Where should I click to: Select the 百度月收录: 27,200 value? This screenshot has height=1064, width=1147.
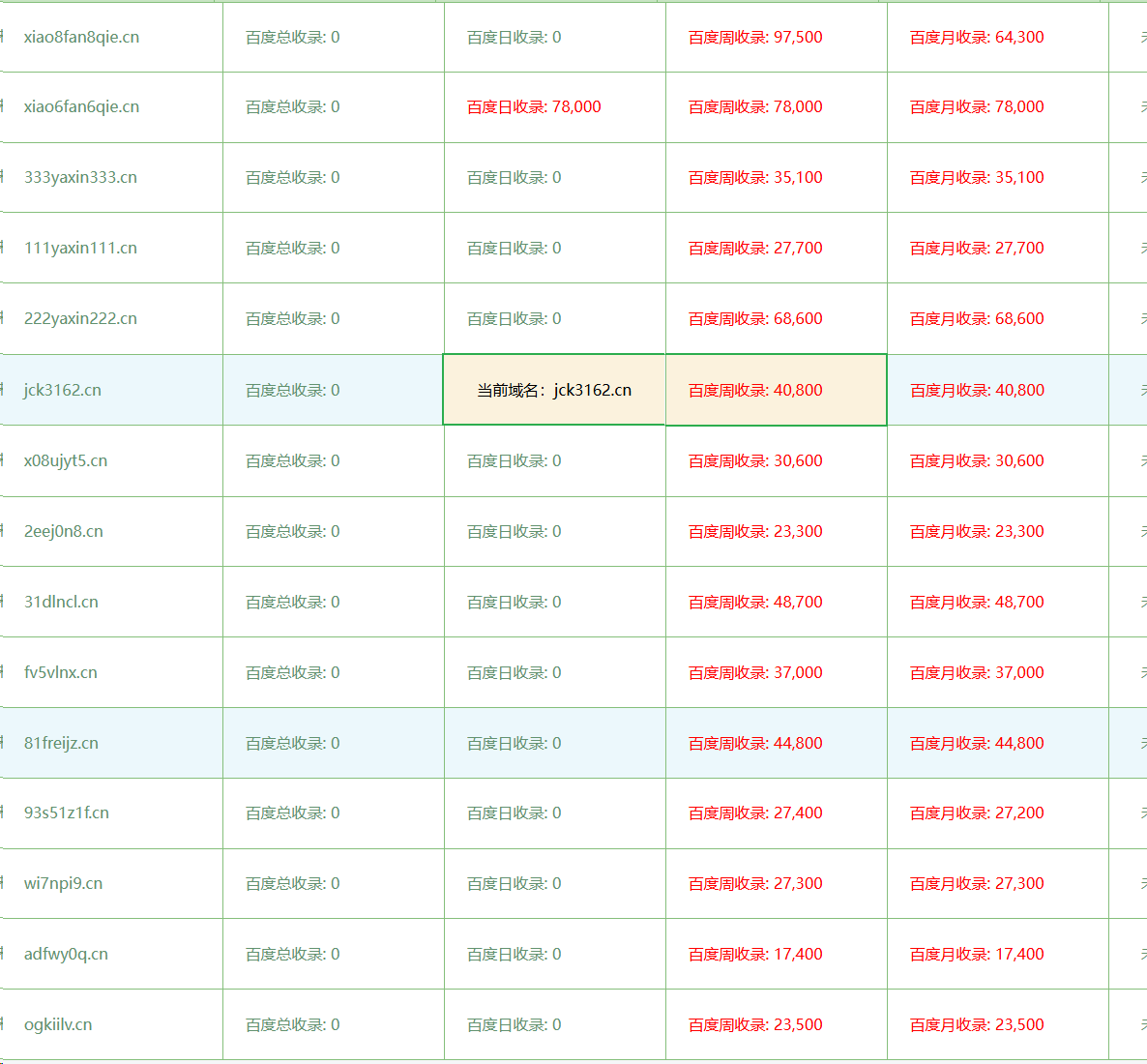977,813
